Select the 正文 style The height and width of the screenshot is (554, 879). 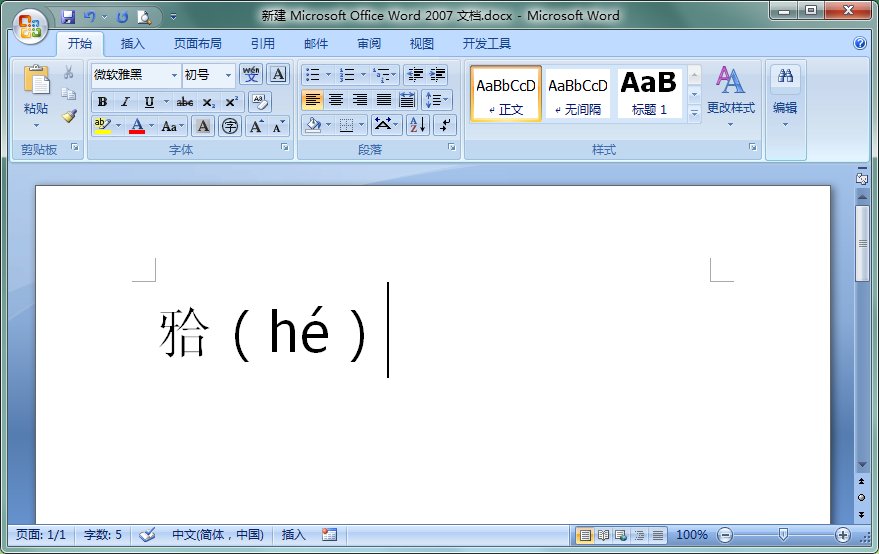tap(506, 94)
